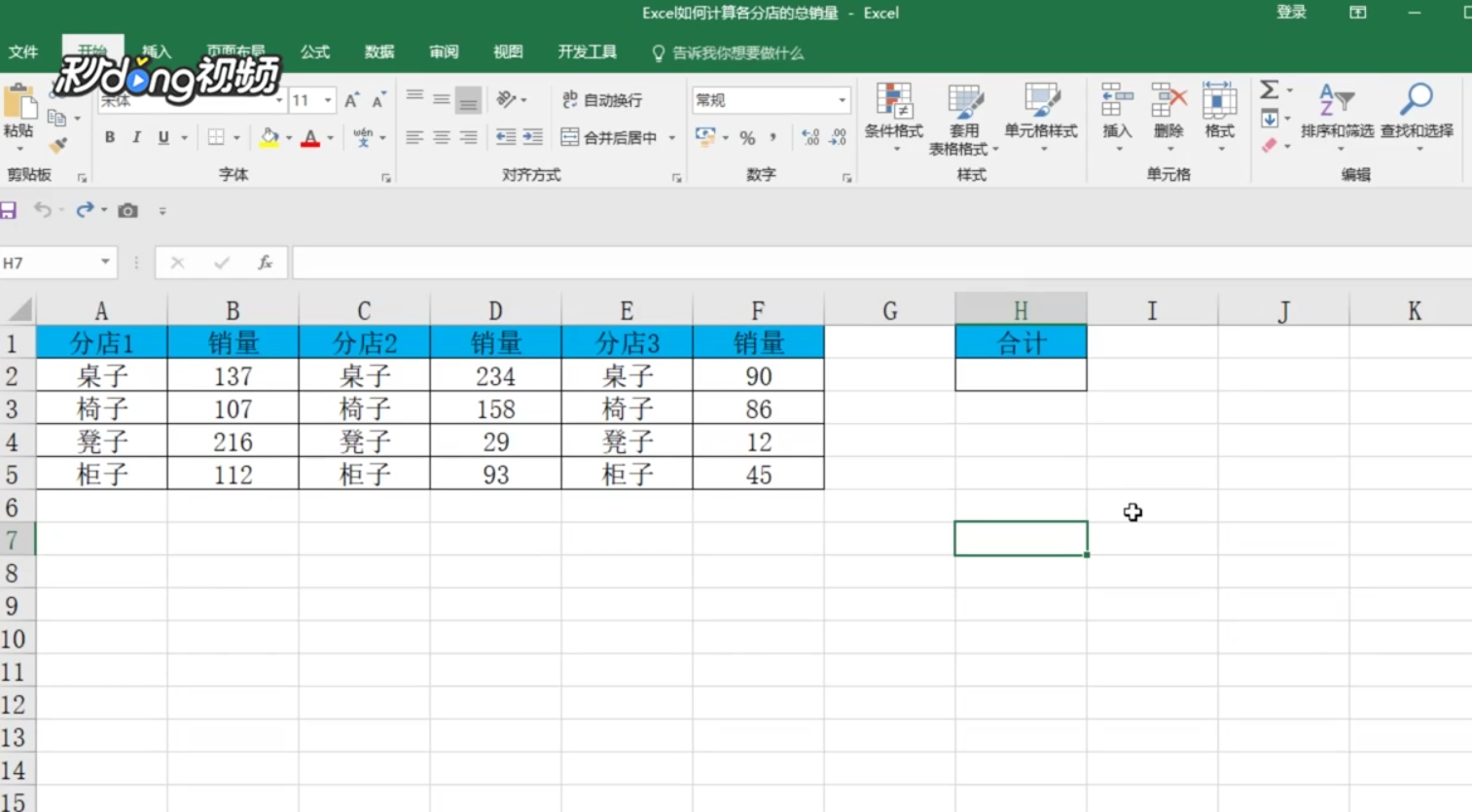Click the increase indent icon
This screenshot has height=812, width=1472.
[x=532, y=137]
